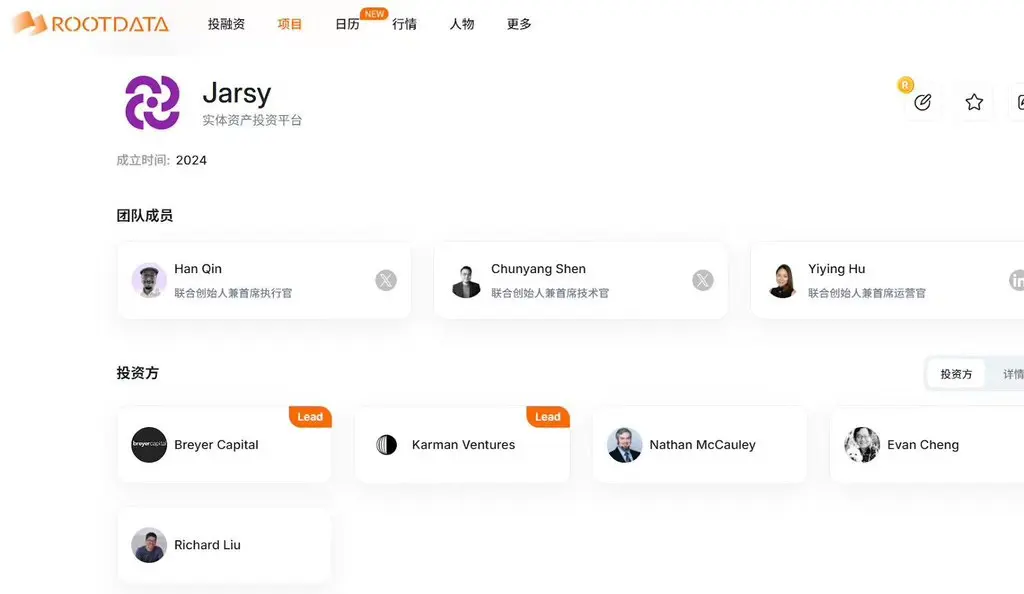Click Yiying Hu's 联合创始人兼首席运营官 title
The image size is (1024, 594).
point(867,293)
